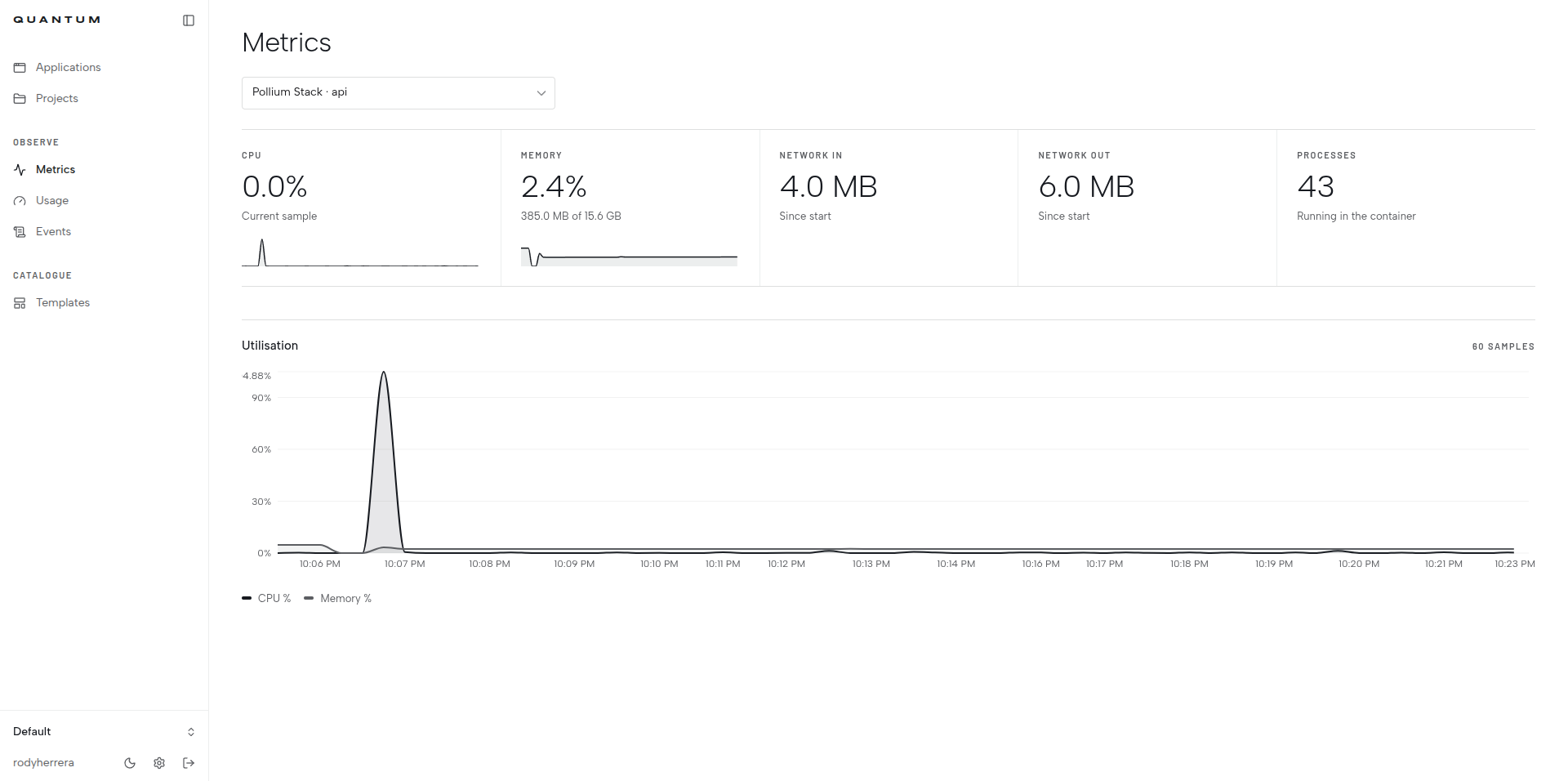The width and height of the screenshot is (1568, 781).
Task: Click the Projects folder icon
Action: 20,99
